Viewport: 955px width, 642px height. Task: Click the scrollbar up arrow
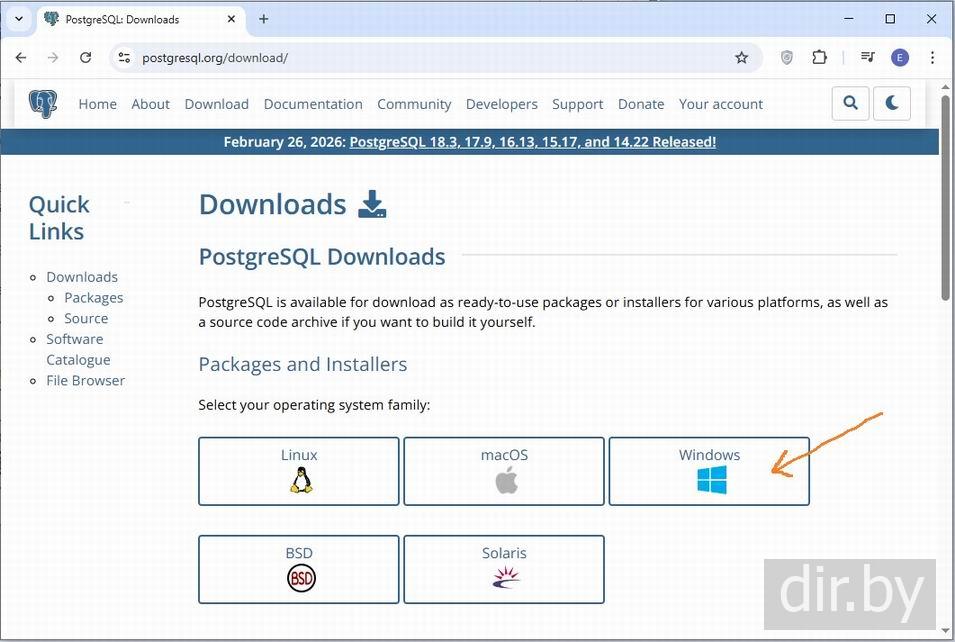coord(945,87)
